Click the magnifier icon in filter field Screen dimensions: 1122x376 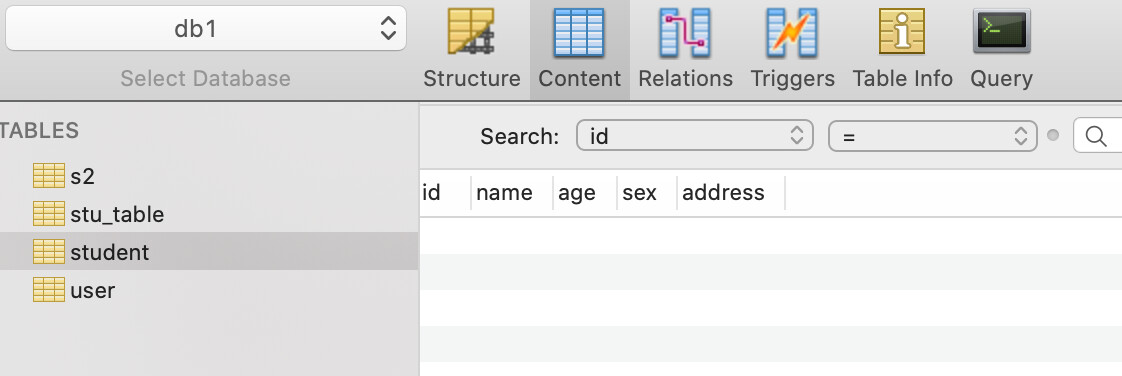pyautogui.click(x=1096, y=135)
